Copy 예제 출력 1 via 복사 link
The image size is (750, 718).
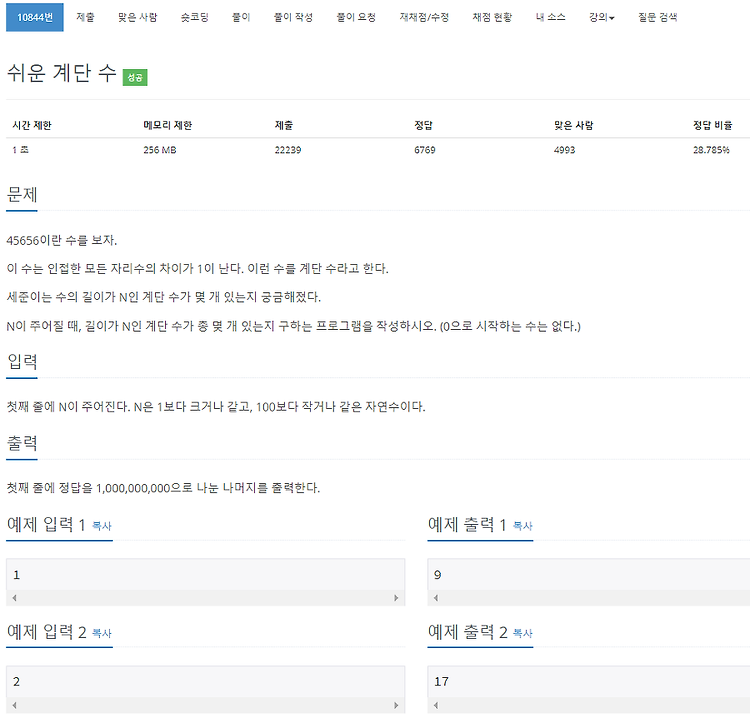(522, 526)
